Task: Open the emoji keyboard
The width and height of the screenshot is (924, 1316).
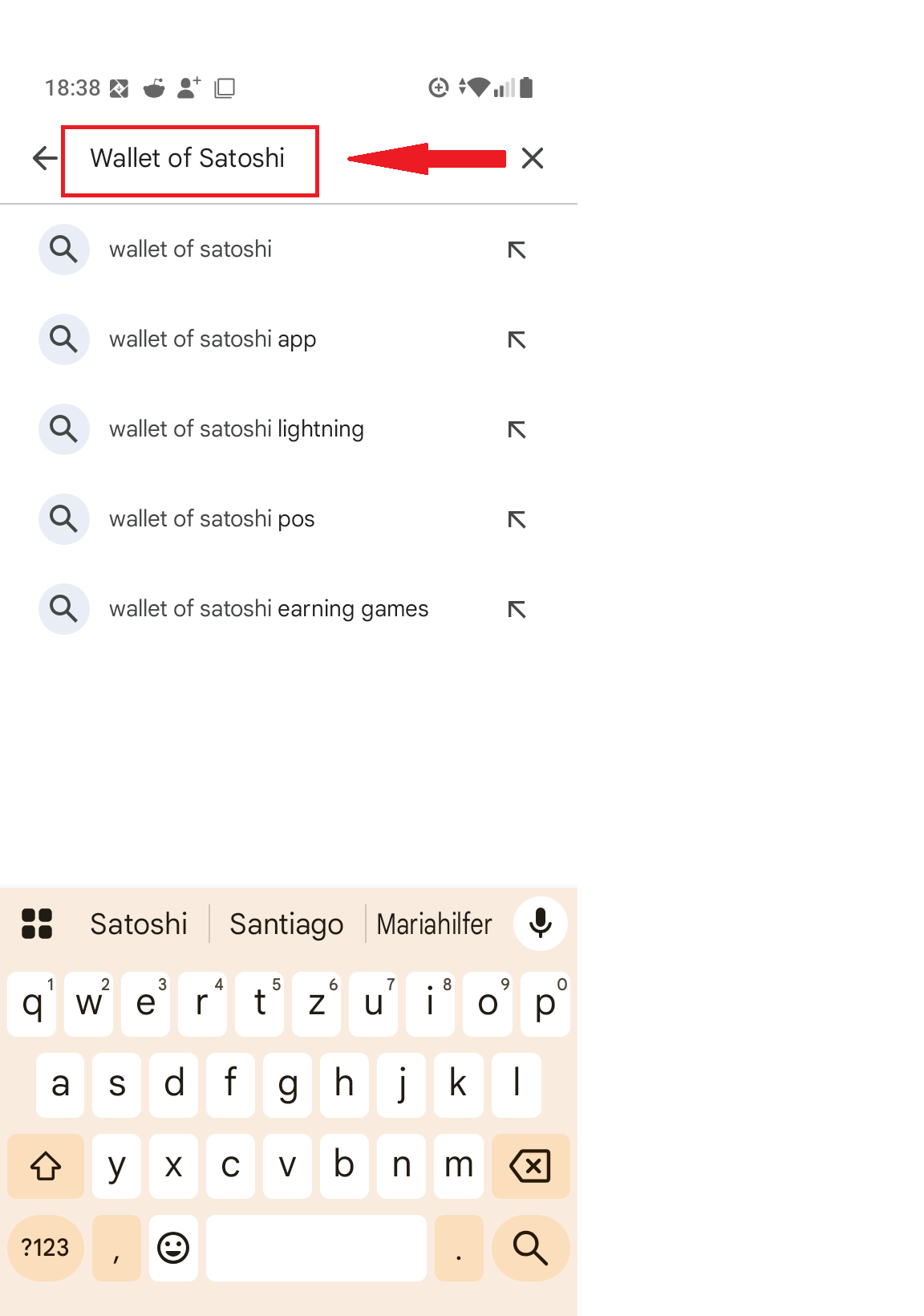Action: point(173,1248)
